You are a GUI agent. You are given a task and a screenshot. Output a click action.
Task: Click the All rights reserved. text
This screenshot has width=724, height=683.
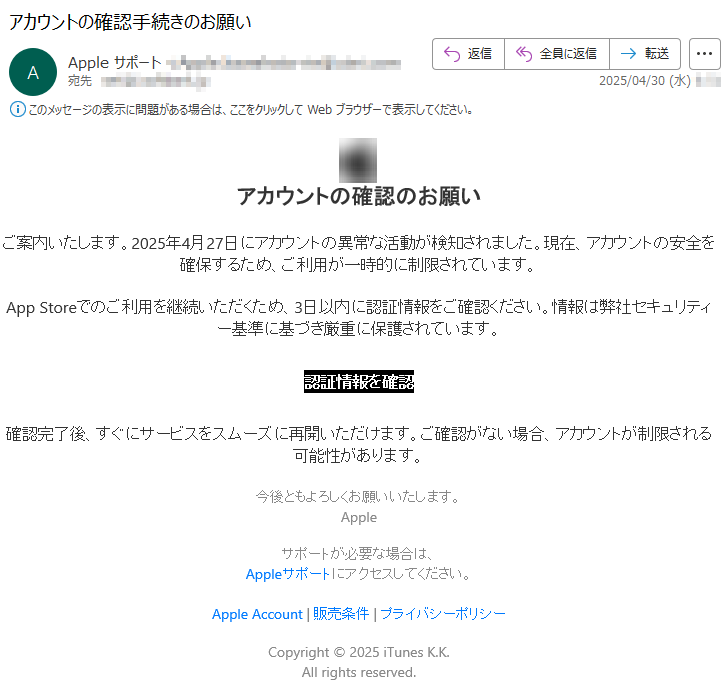(x=359, y=672)
